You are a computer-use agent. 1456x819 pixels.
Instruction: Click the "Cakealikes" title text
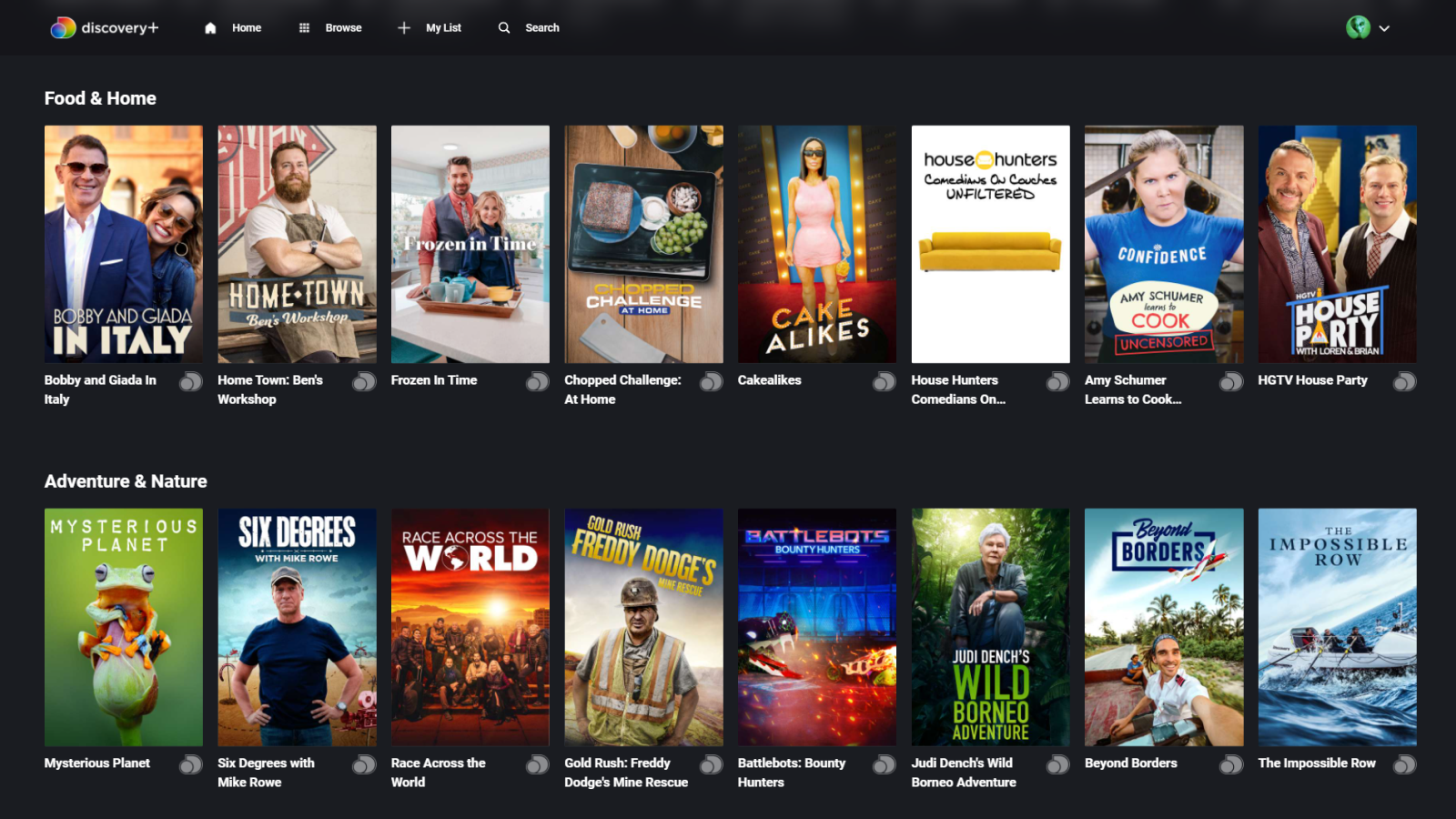pyautogui.click(x=770, y=380)
